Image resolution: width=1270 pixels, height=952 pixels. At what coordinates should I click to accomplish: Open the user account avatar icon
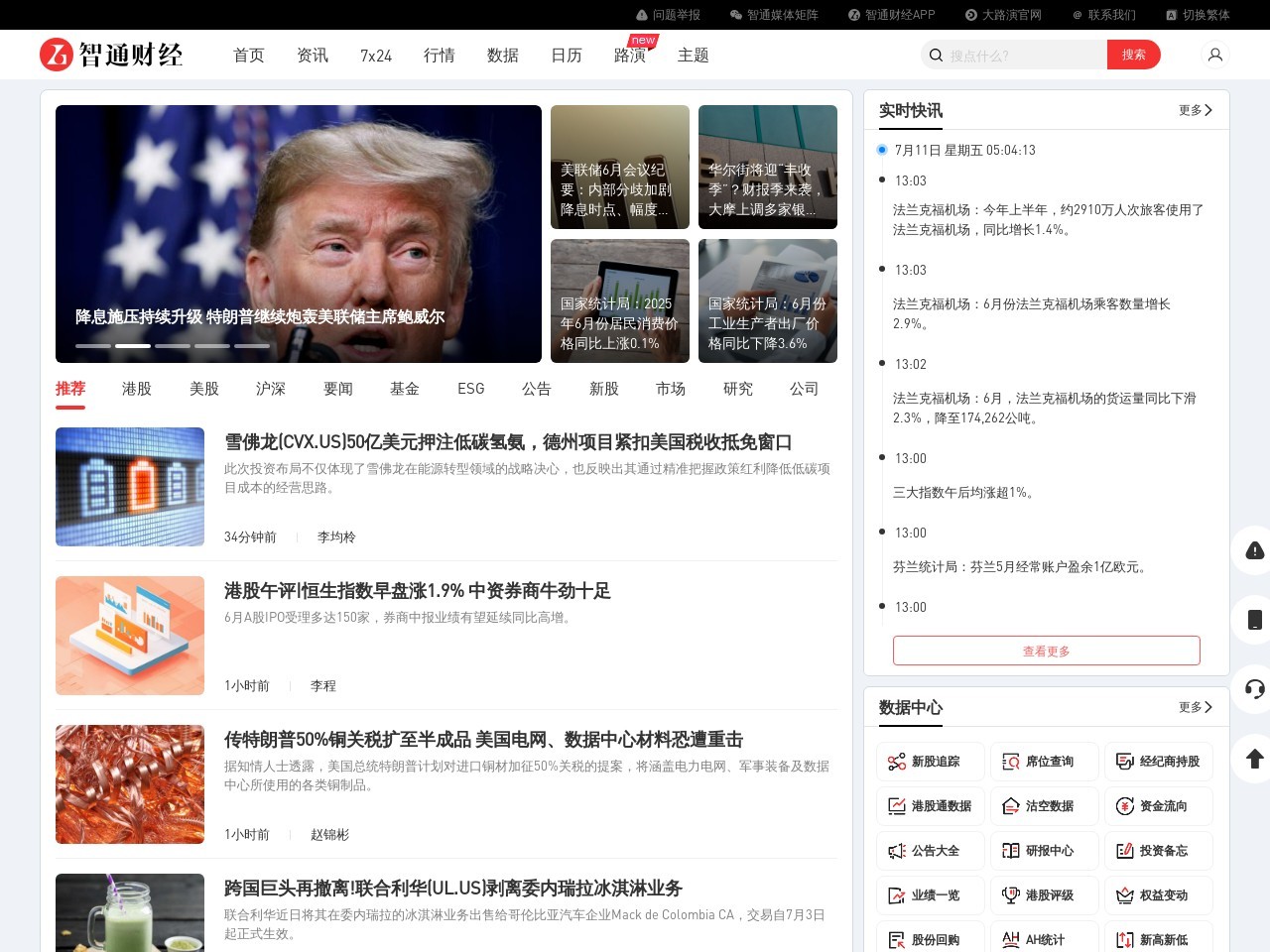pyautogui.click(x=1215, y=55)
